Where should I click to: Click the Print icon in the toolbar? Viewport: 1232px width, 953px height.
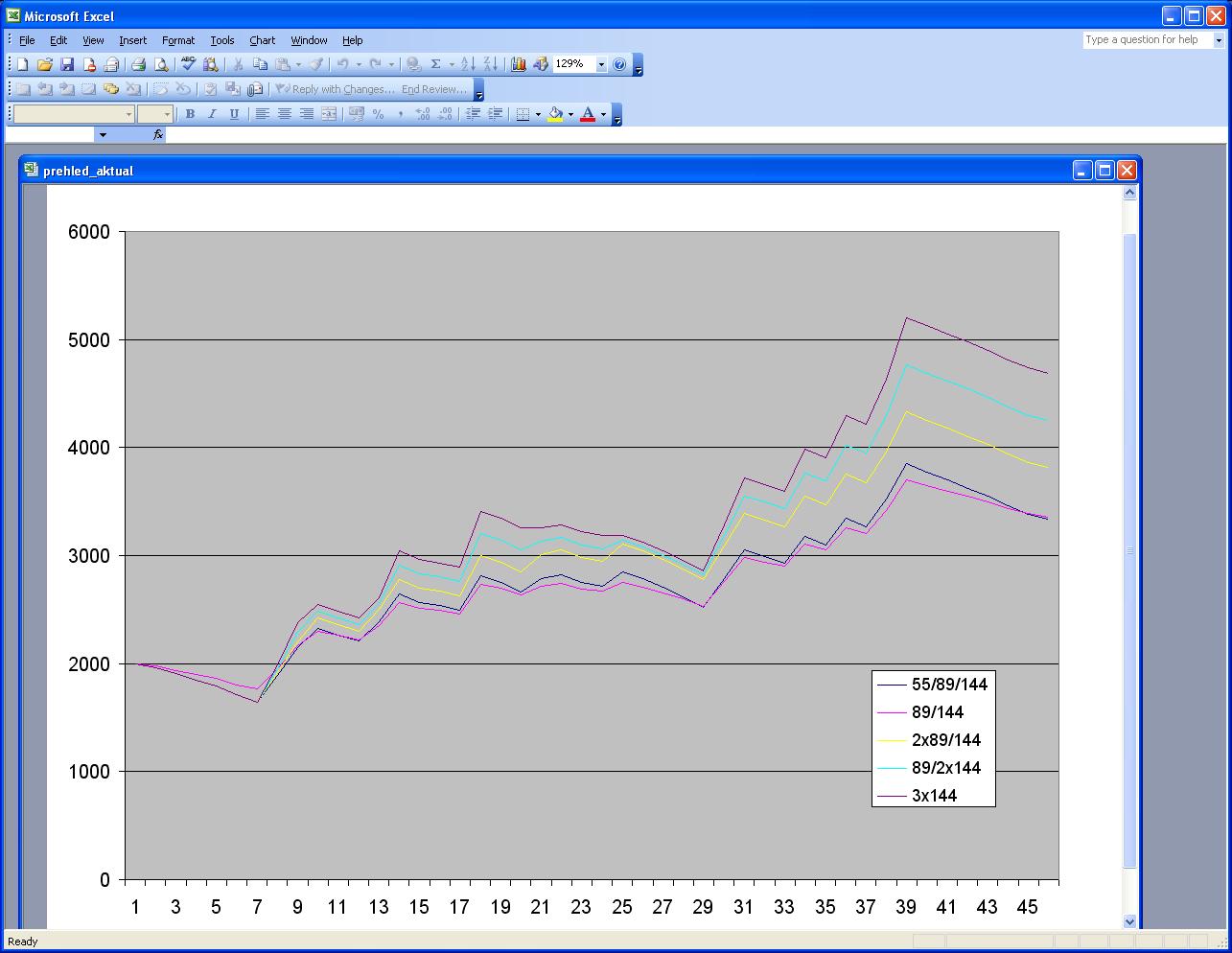[138, 64]
